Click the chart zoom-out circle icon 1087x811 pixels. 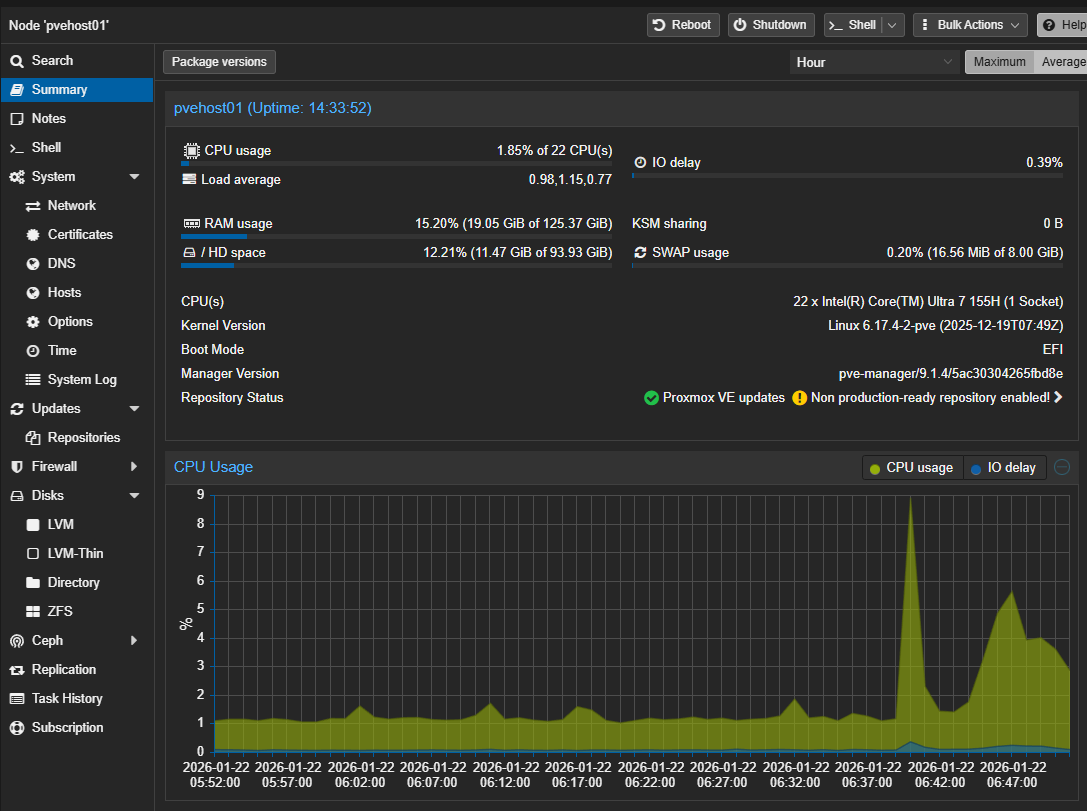pos(1062,467)
